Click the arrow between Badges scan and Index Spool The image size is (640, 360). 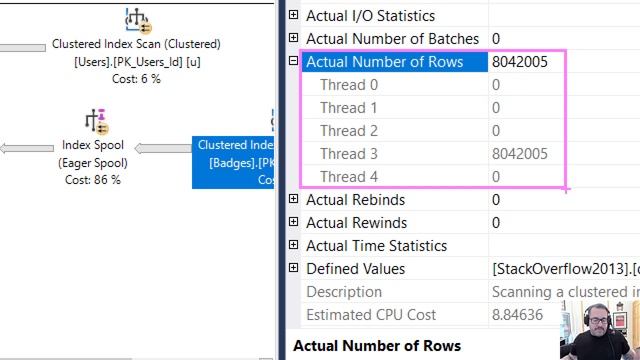pyautogui.click(x=163, y=148)
